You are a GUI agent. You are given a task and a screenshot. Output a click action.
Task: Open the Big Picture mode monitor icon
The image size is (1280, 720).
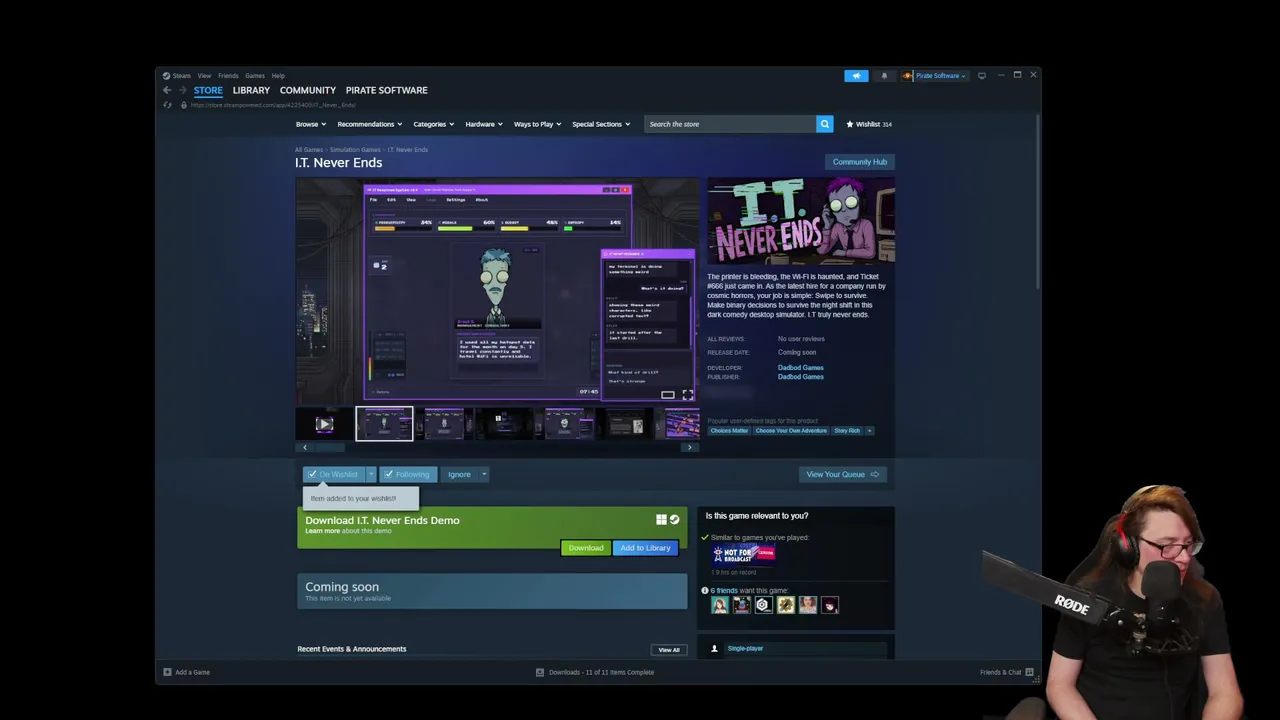click(982, 75)
